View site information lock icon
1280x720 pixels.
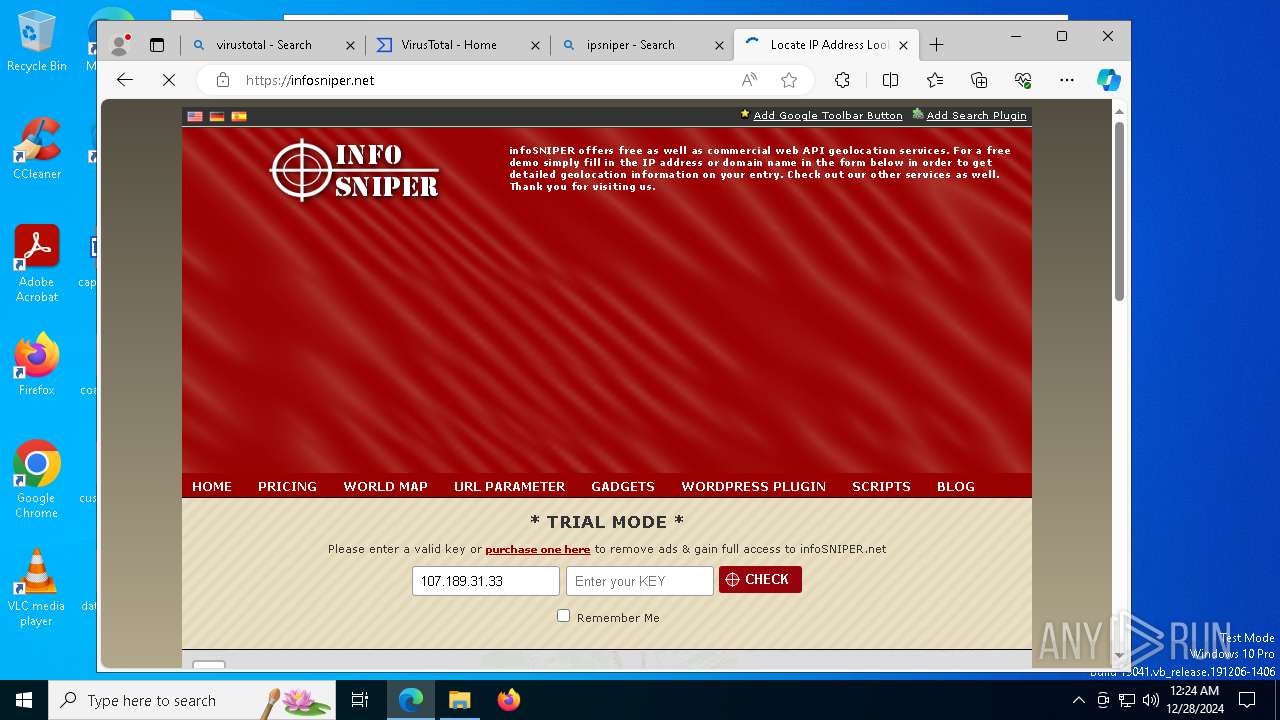coord(223,80)
